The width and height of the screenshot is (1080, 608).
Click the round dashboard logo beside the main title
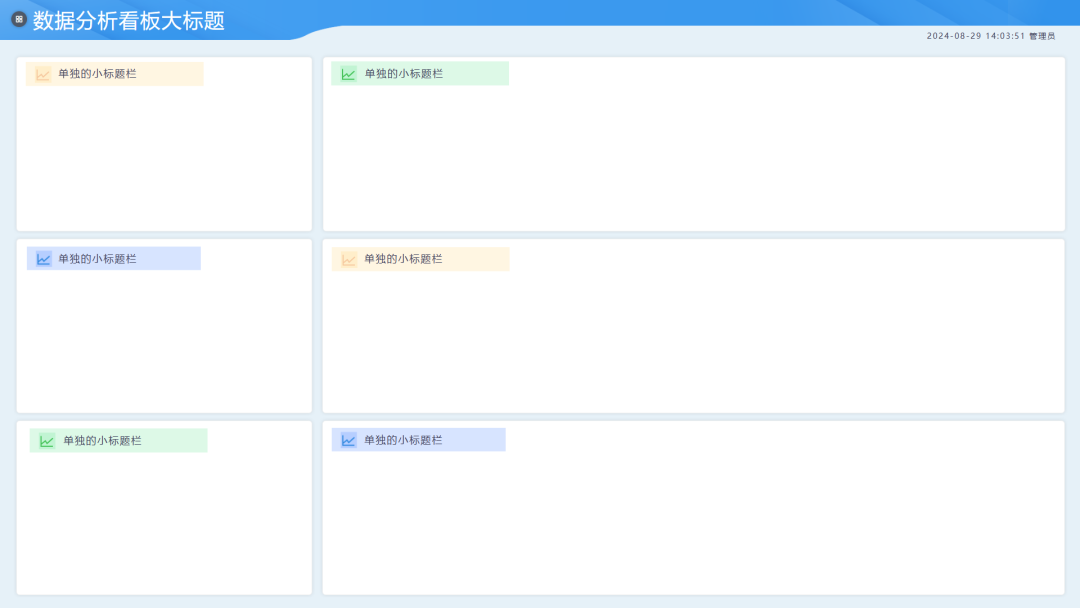point(19,19)
